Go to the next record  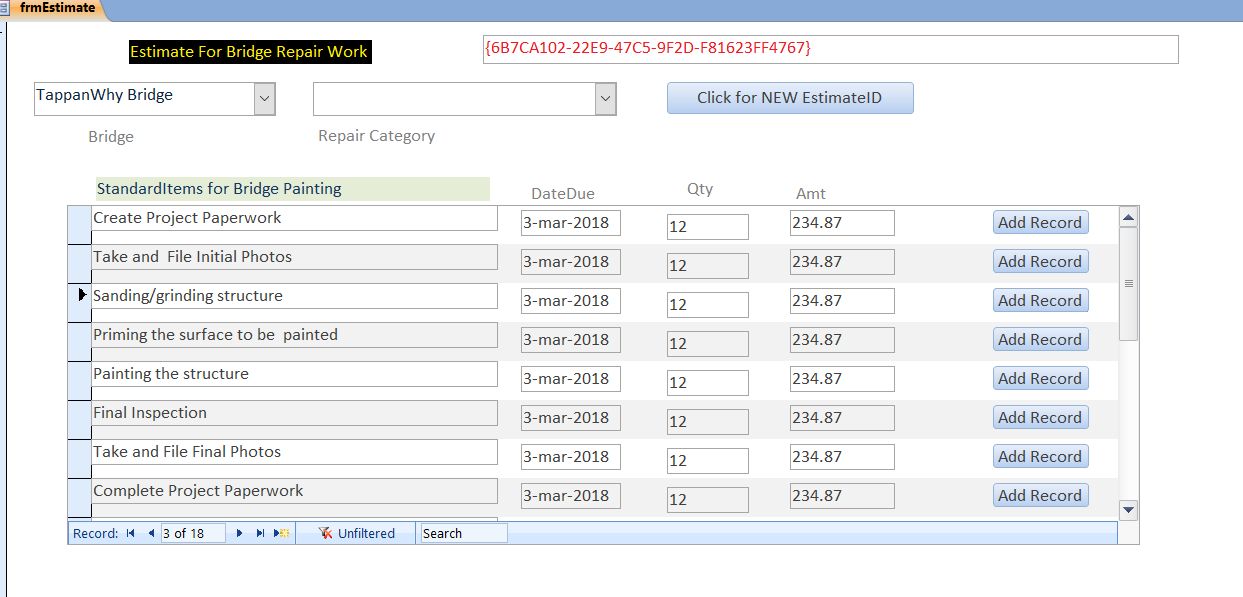pyautogui.click(x=239, y=532)
